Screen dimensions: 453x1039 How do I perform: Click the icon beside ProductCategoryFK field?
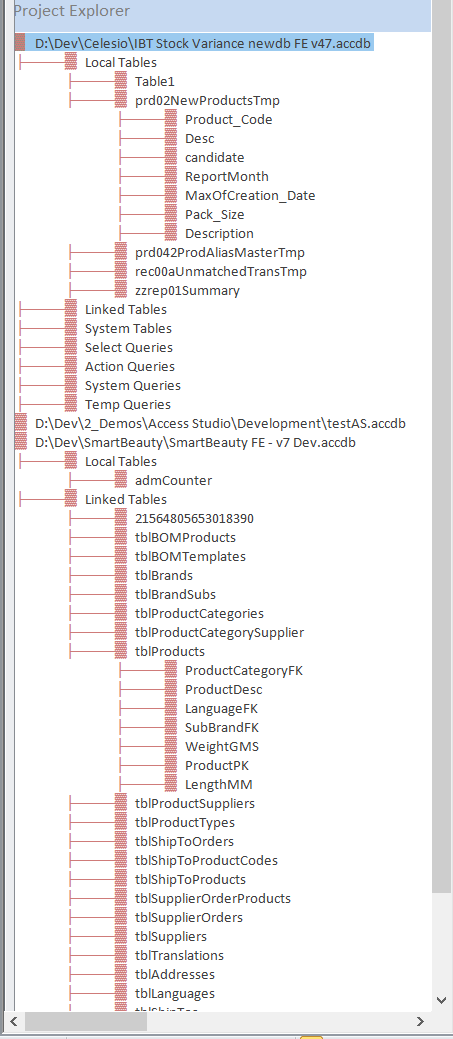(171, 671)
